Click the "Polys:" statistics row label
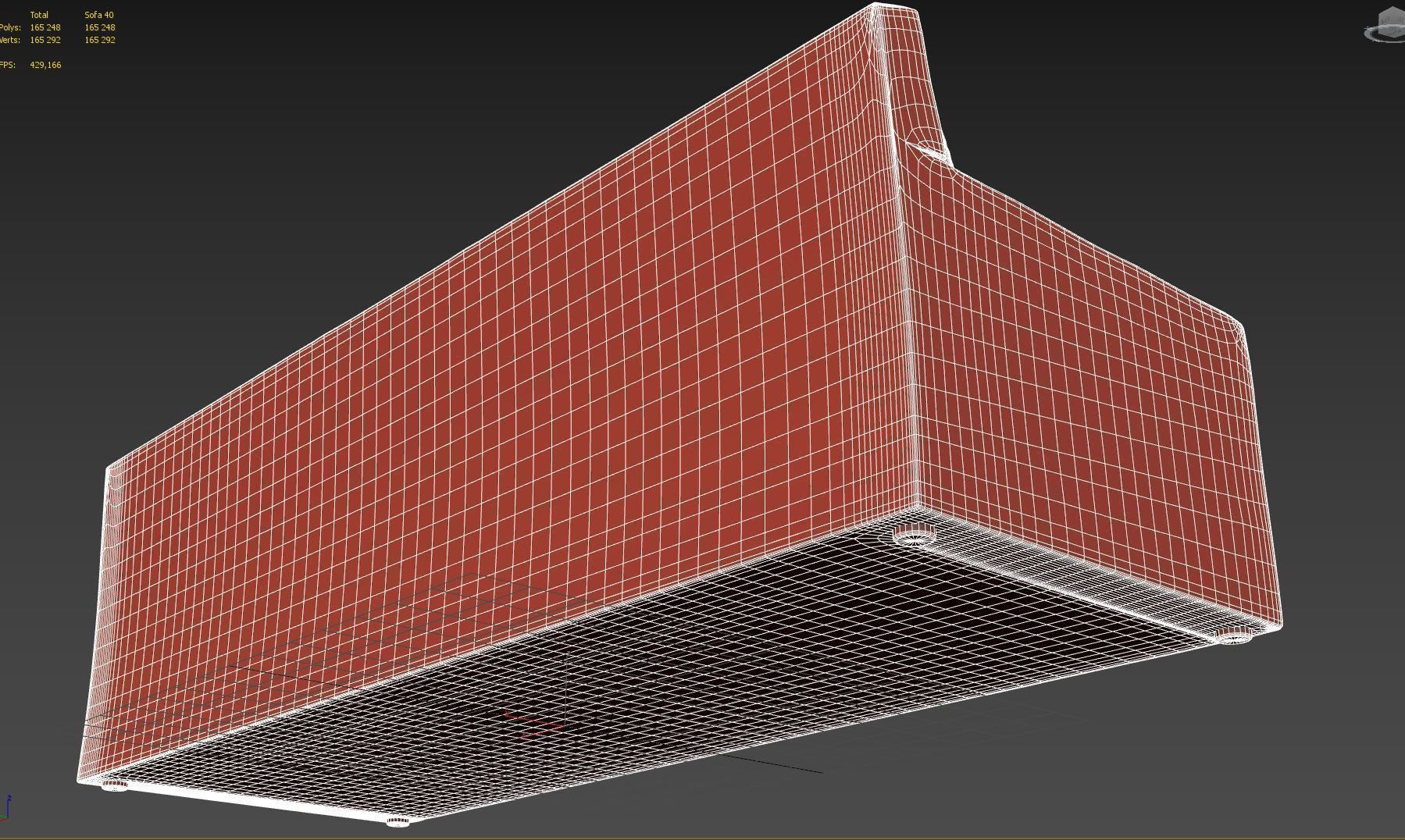 (x=9, y=27)
